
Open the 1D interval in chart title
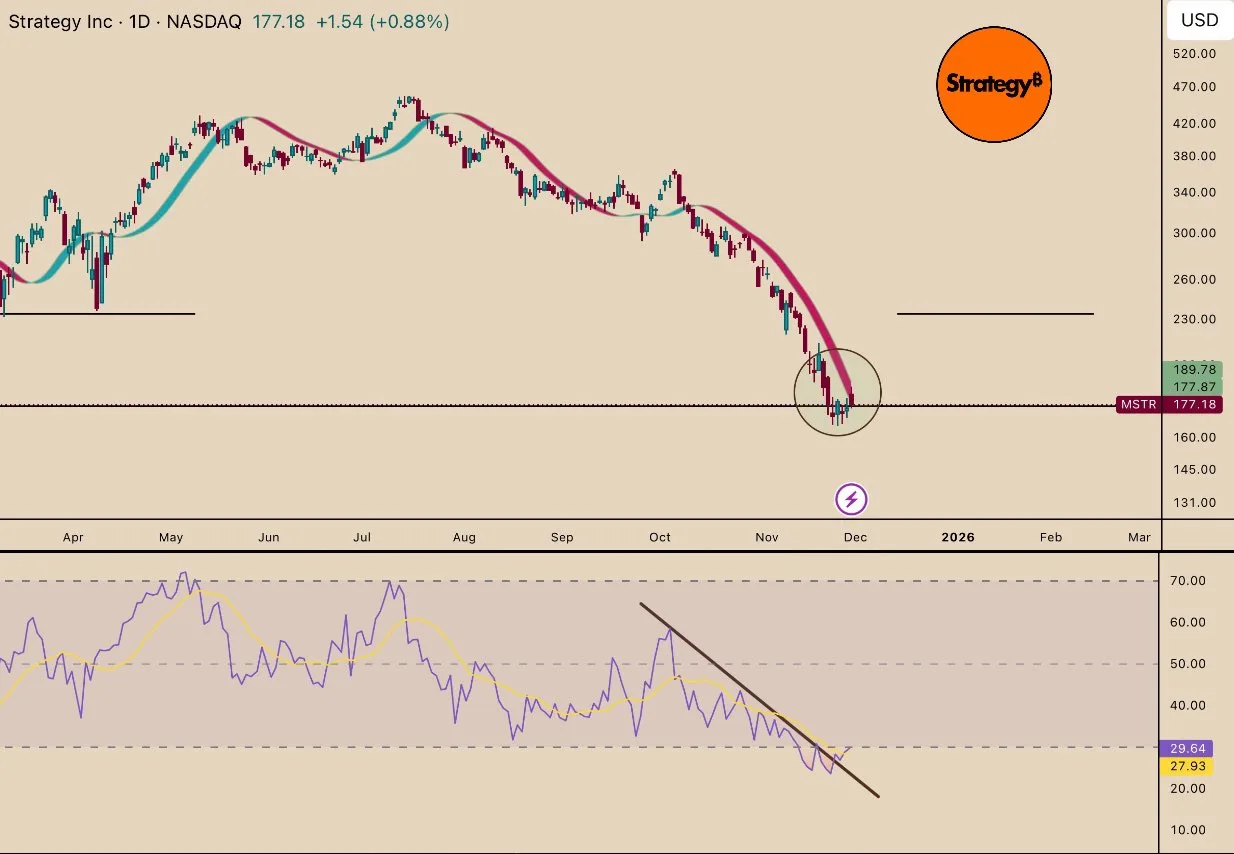[140, 22]
